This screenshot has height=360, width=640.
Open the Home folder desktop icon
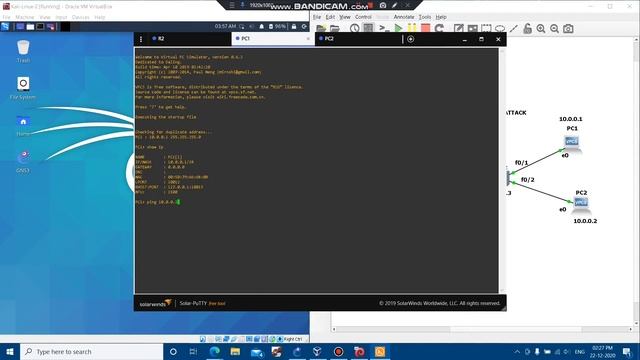point(23,122)
